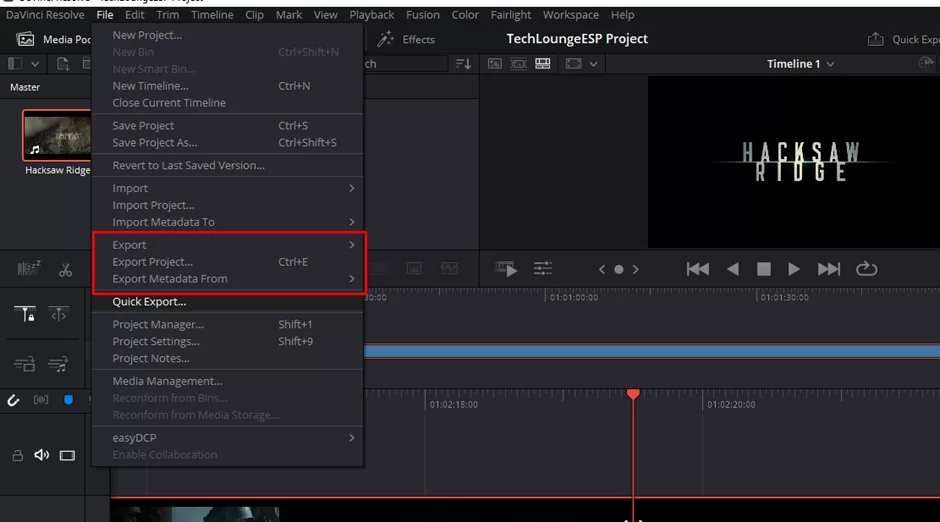Go to last frame
The height and width of the screenshot is (522, 940).
(829, 269)
